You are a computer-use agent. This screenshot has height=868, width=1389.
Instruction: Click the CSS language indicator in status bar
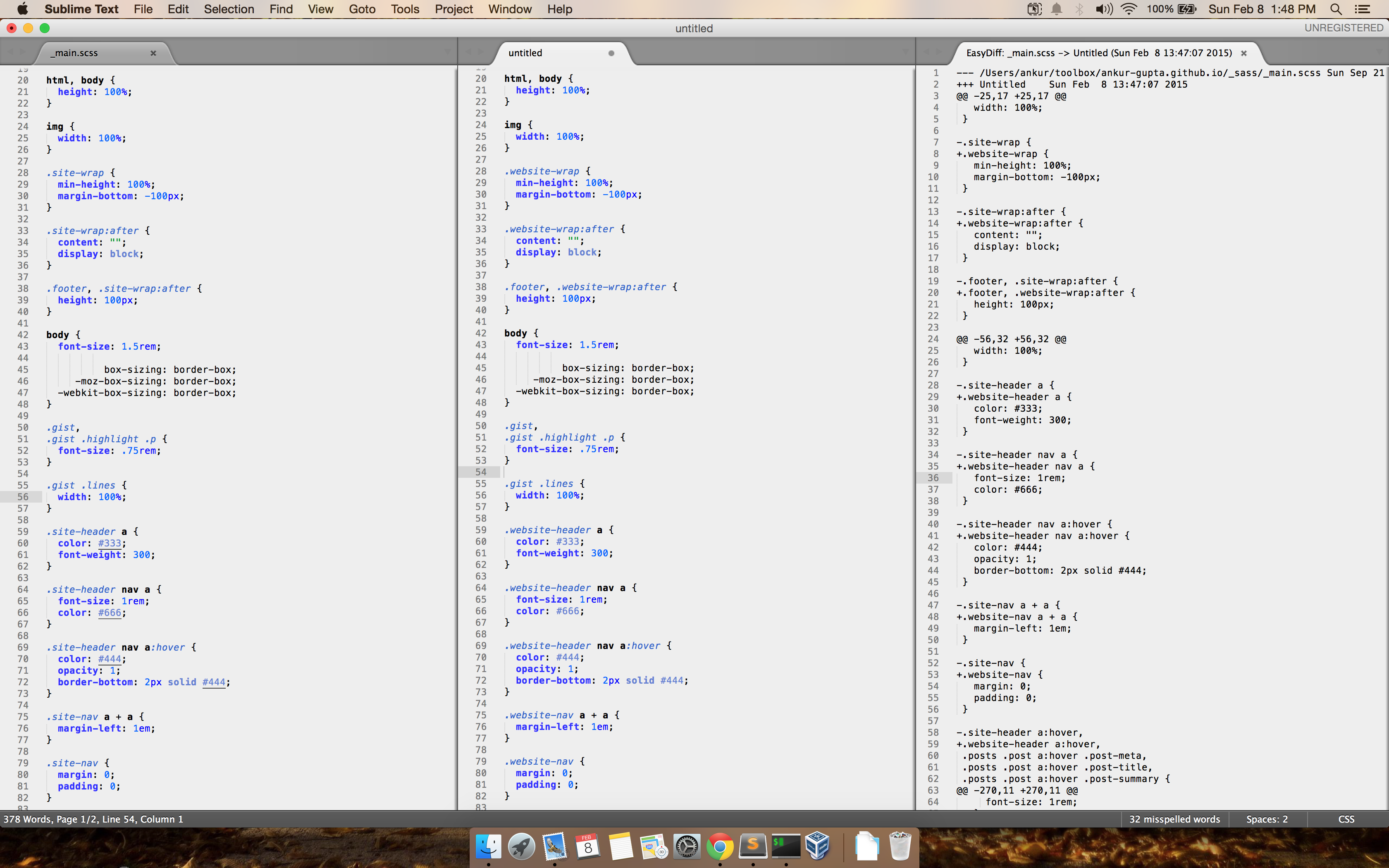click(x=1346, y=819)
